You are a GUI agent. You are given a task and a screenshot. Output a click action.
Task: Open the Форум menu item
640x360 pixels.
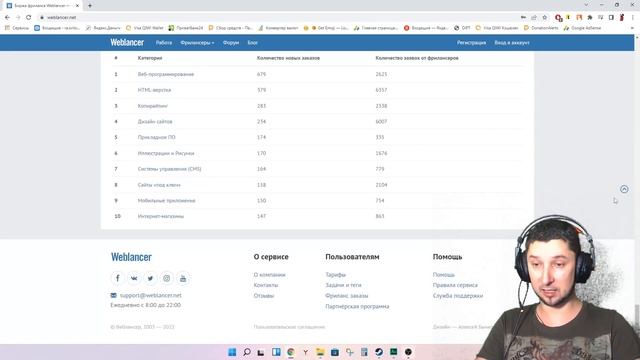[231, 42]
